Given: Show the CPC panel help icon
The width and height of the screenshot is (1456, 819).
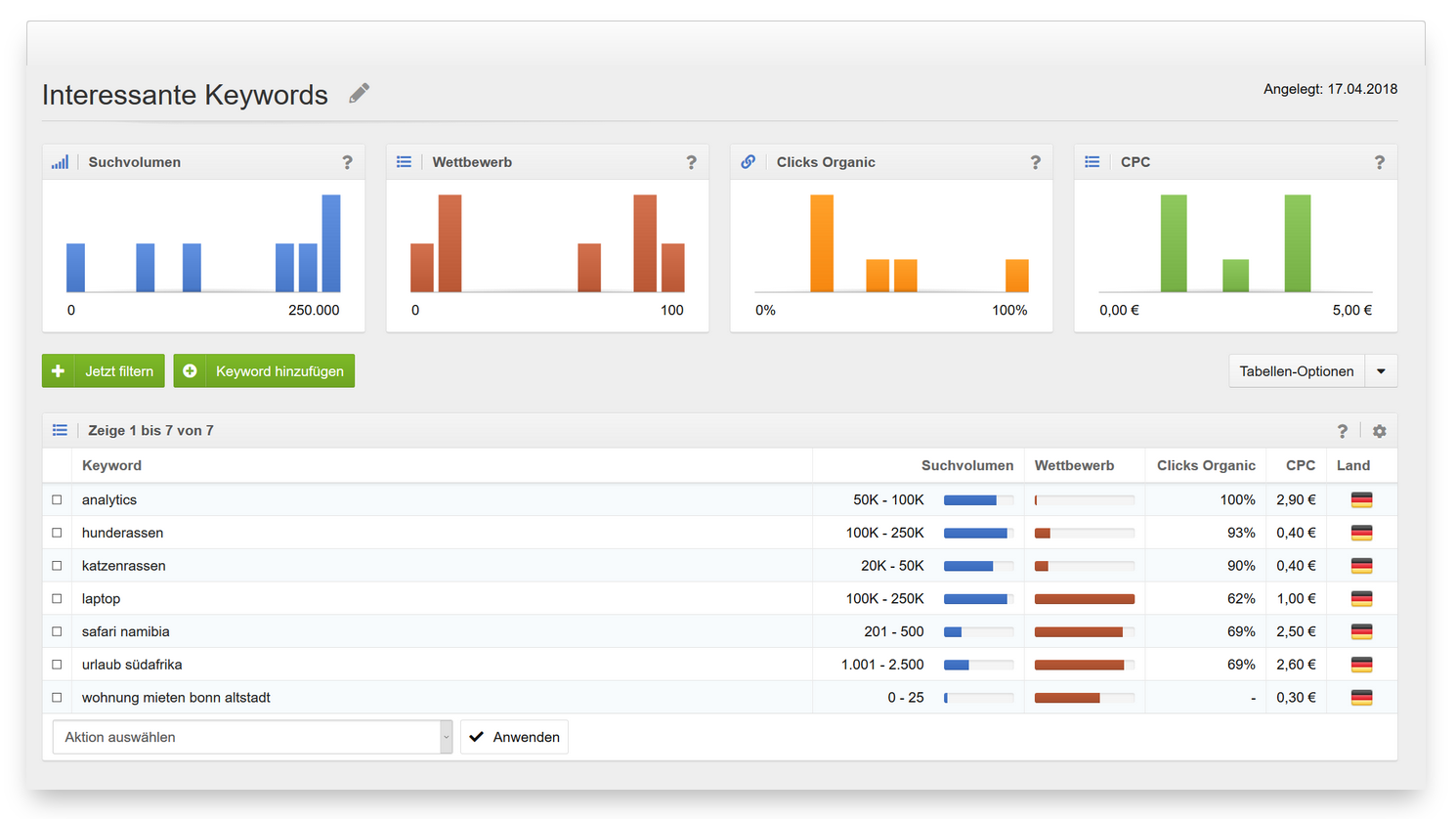Looking at the screenshot, I should (1379, 162).
